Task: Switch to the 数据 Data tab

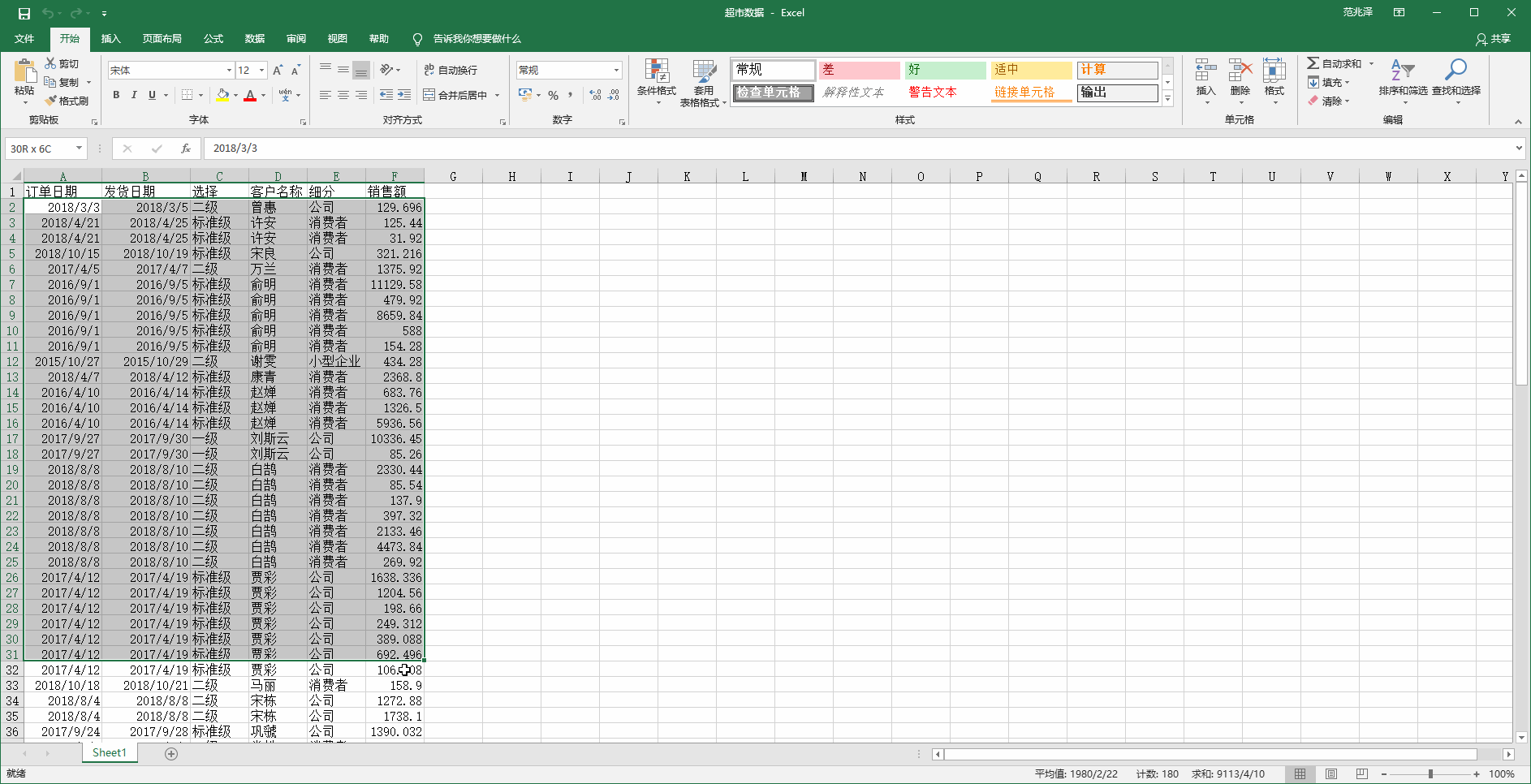Action: point(255,38)
